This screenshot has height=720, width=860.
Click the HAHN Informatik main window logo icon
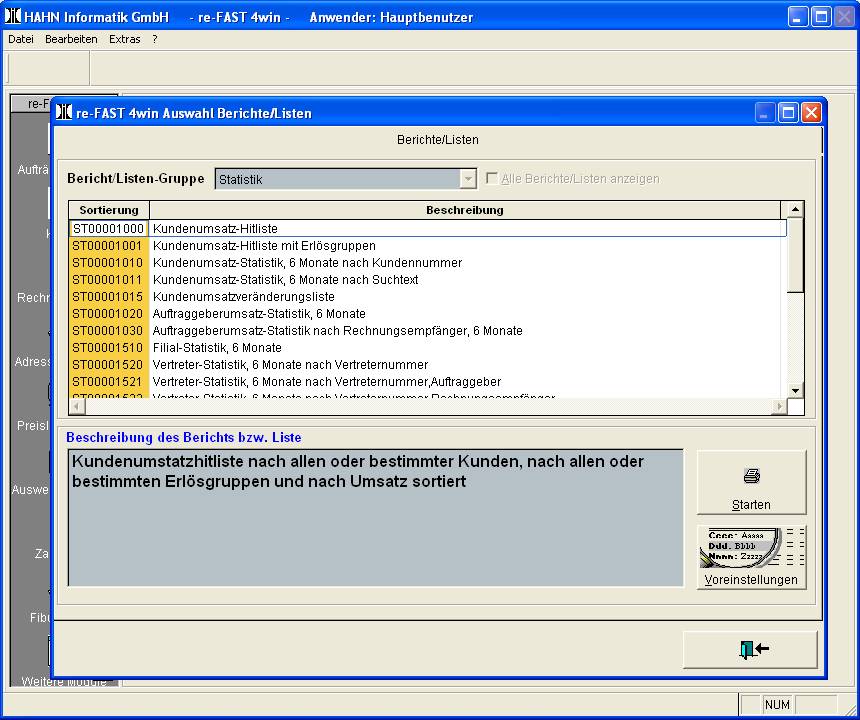(12, 16)
